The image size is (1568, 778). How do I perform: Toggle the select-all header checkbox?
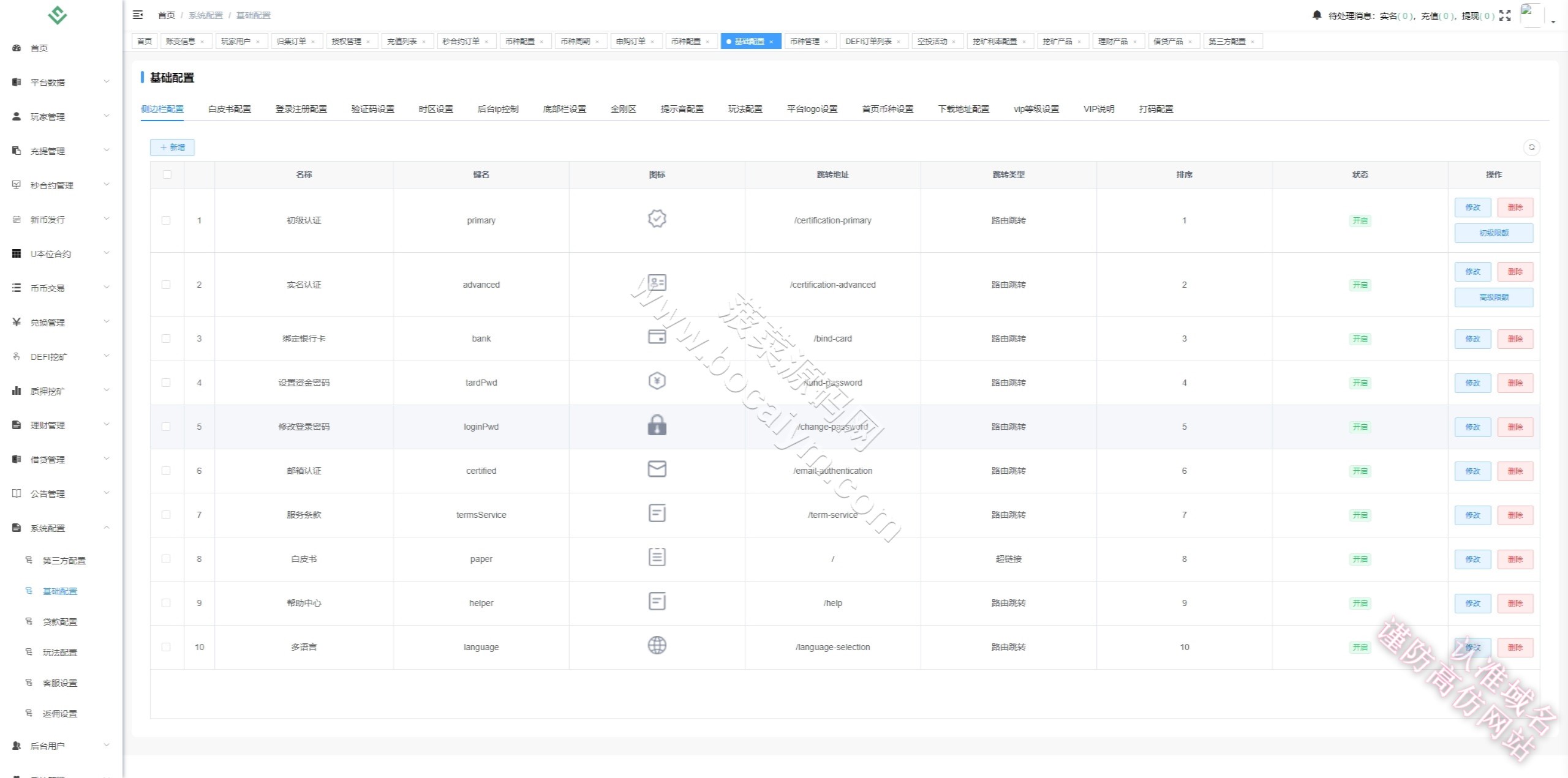tap(167, 174)
